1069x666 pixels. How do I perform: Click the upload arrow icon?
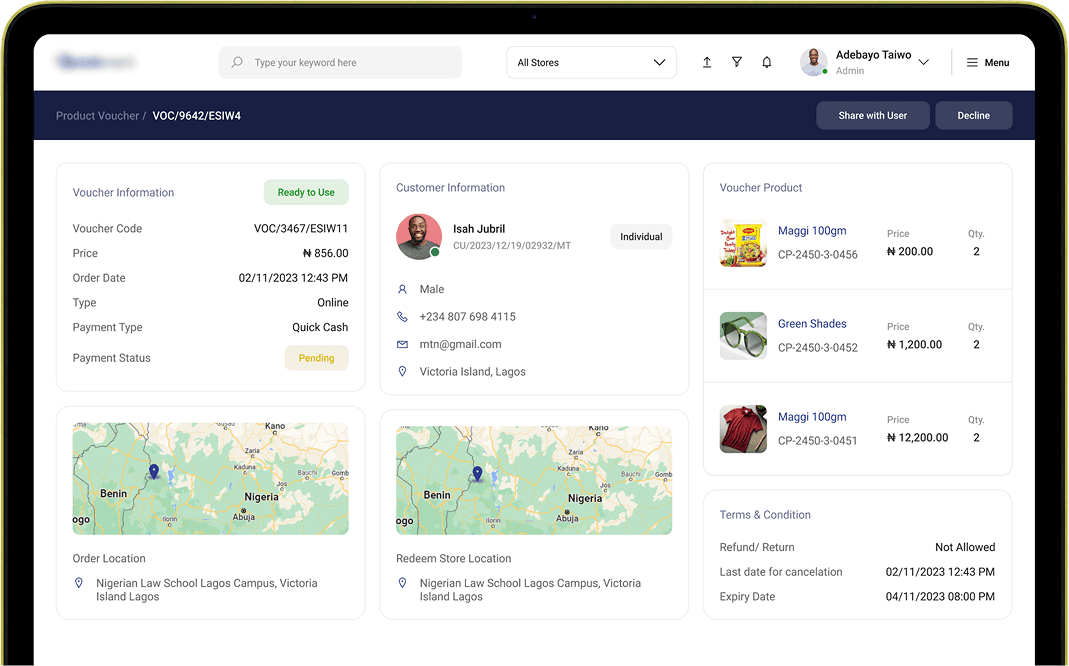coord(707,62)
